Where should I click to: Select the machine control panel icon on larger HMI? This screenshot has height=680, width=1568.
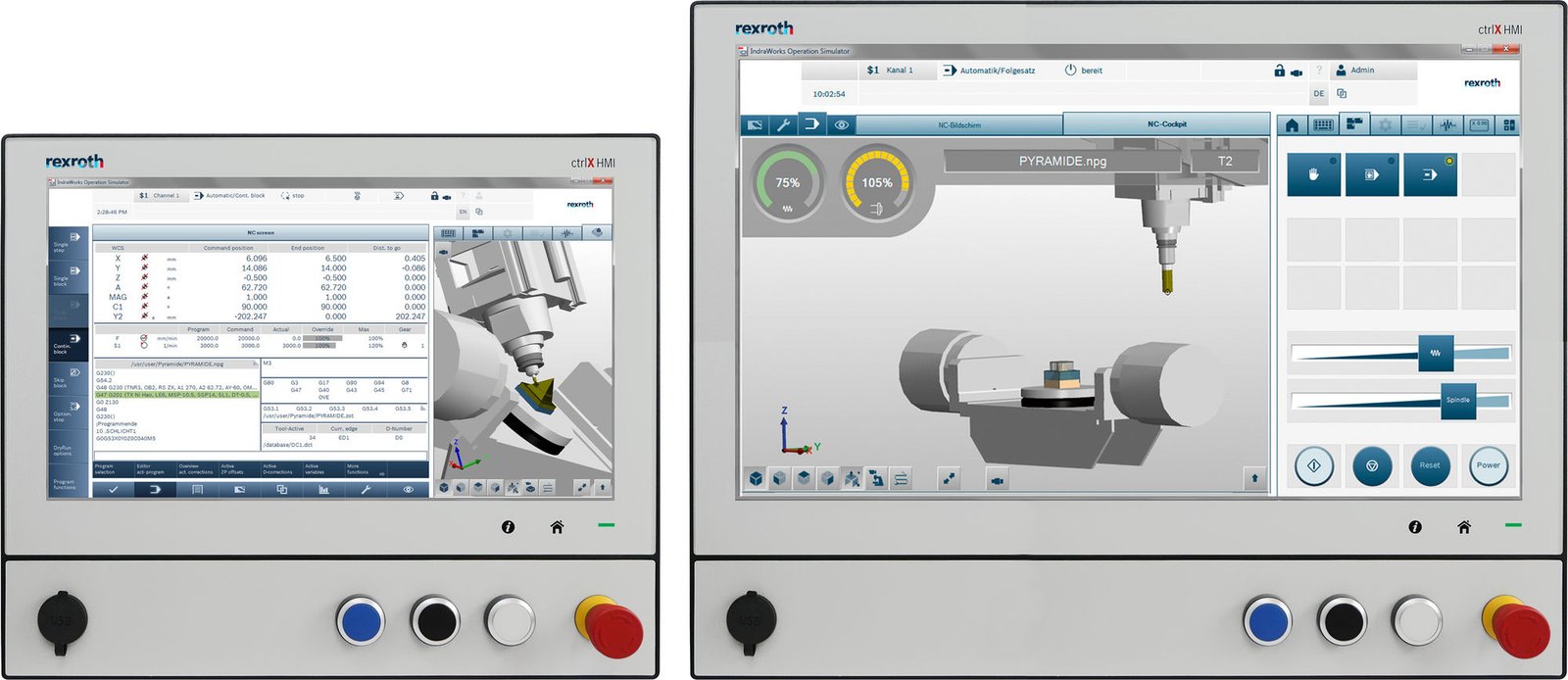(1354, 124)
